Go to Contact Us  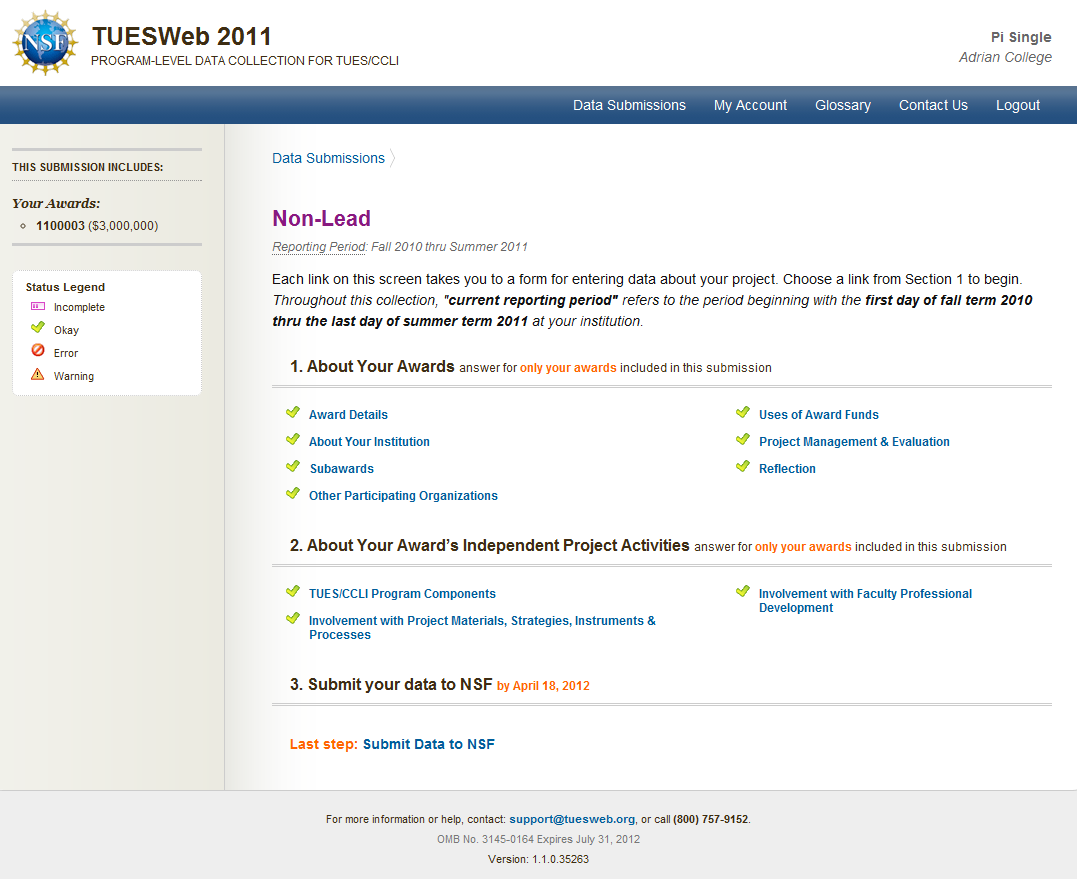[x=933, y=105]
